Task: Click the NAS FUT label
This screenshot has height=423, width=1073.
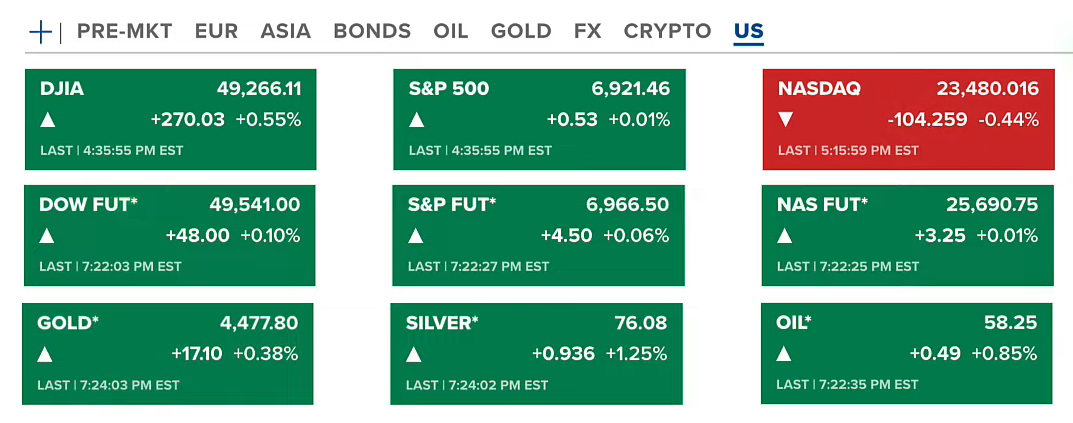Action: [822, 205]
